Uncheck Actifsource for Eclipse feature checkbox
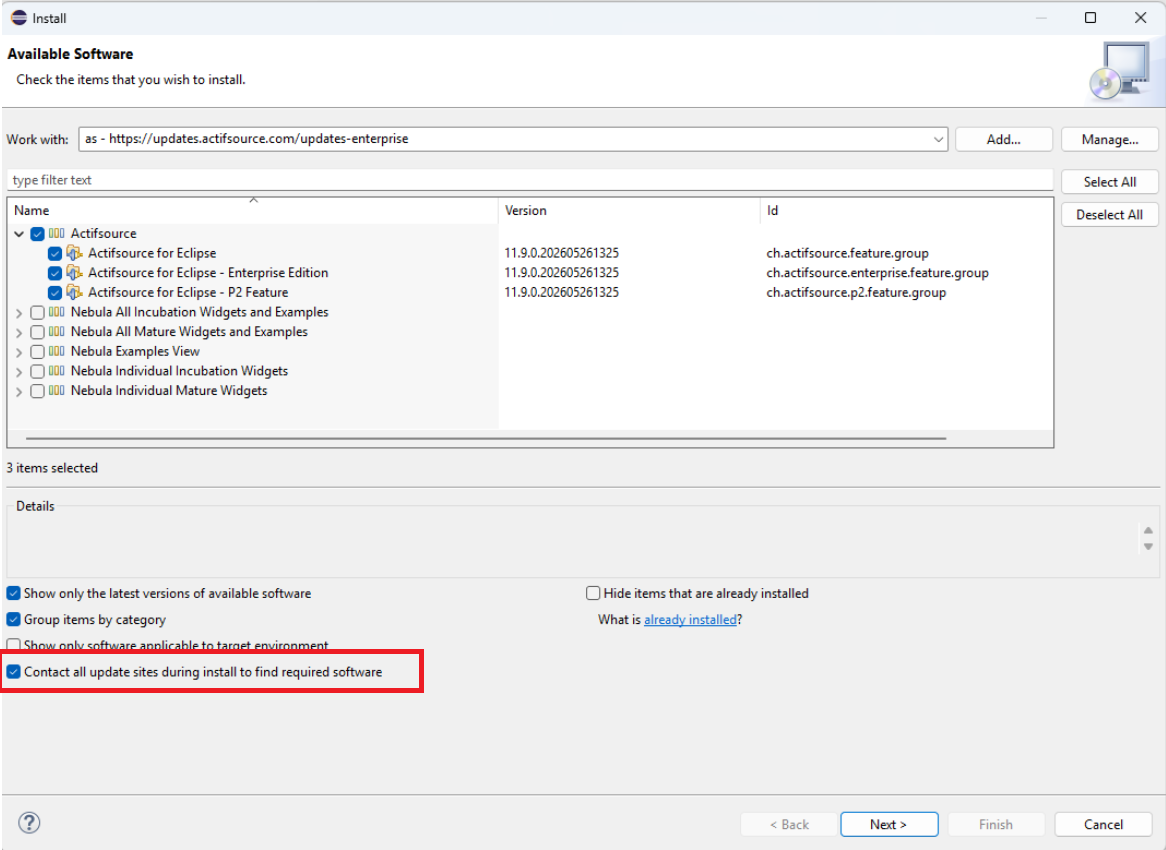This screenshot has height=850, width=1166. click(55, 254)
